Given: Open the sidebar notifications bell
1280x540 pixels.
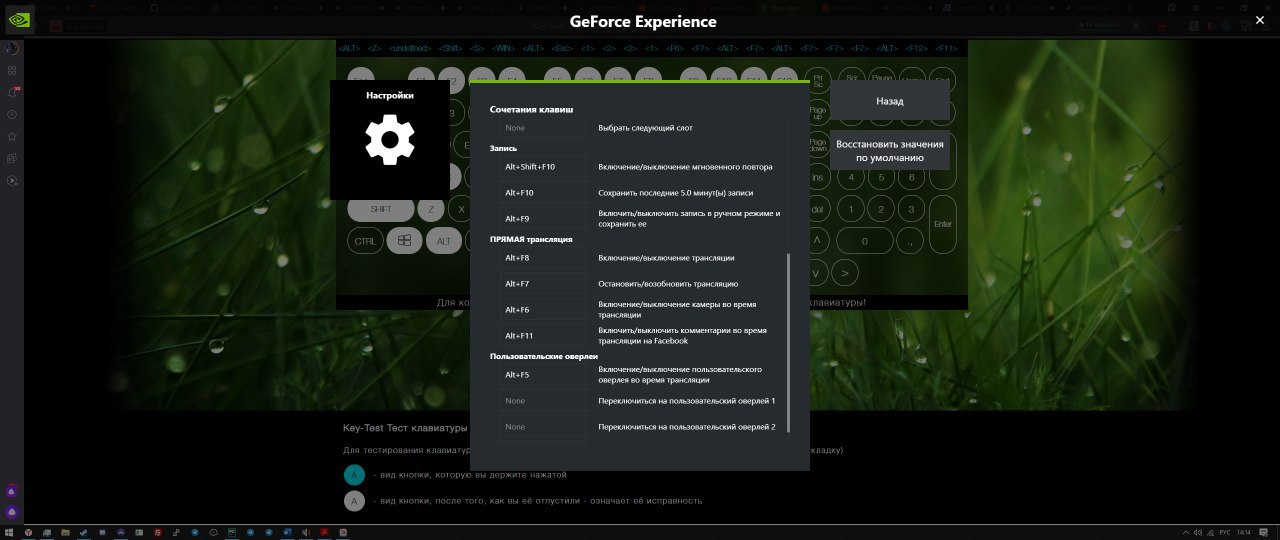Looking at the screenshot, I should point(12,92).
